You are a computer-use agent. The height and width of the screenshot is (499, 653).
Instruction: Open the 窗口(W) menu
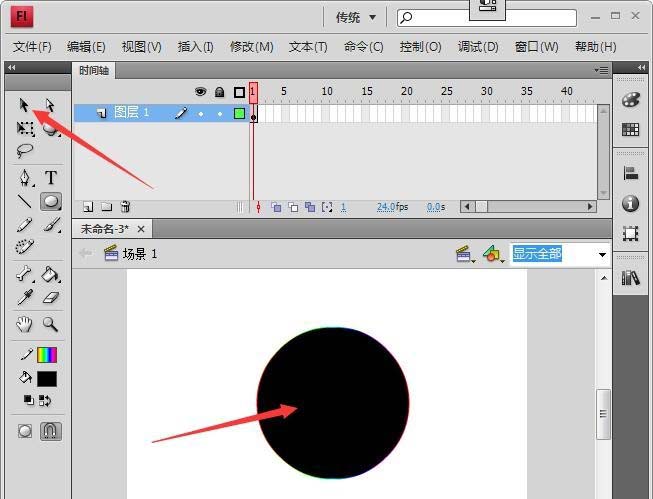click(536, 47)
